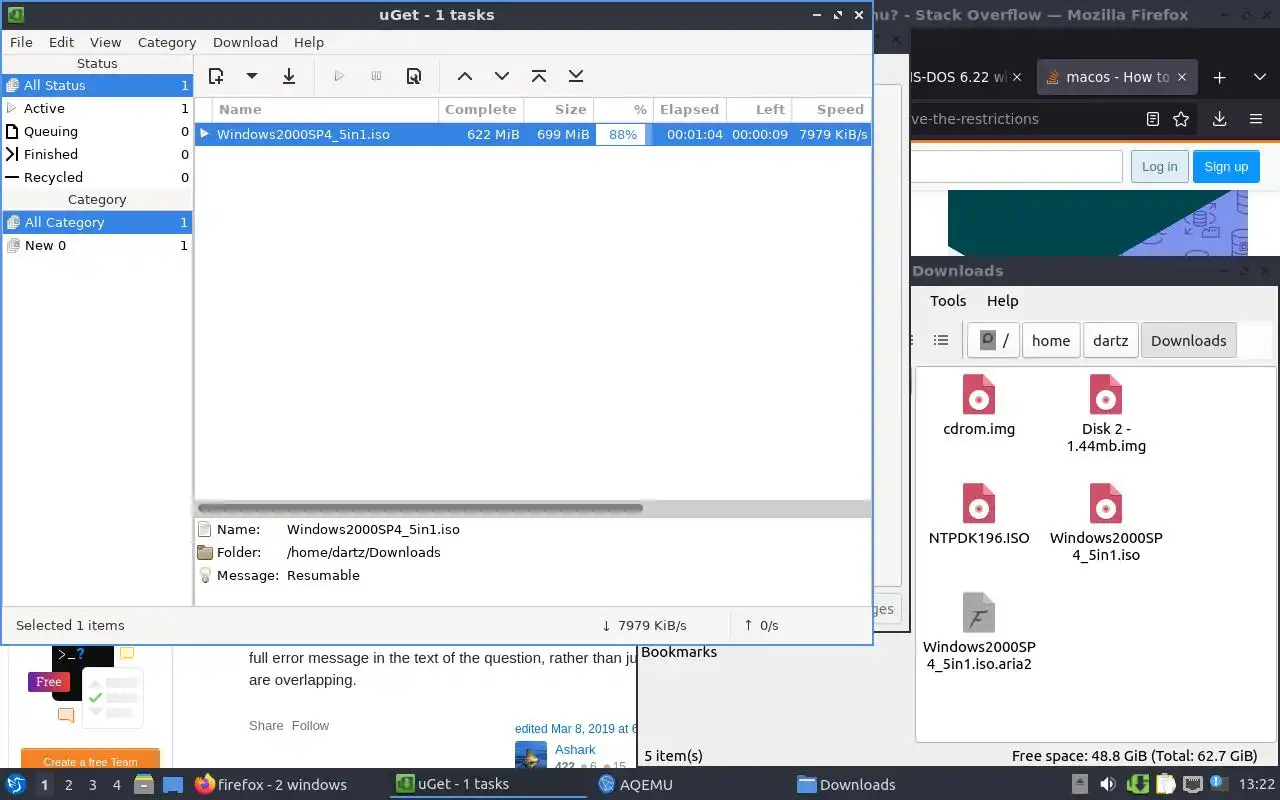Screen dimensions: 1280x800
Task: Open a new tab in Firefox
Action: click(x=1219, y=77)
